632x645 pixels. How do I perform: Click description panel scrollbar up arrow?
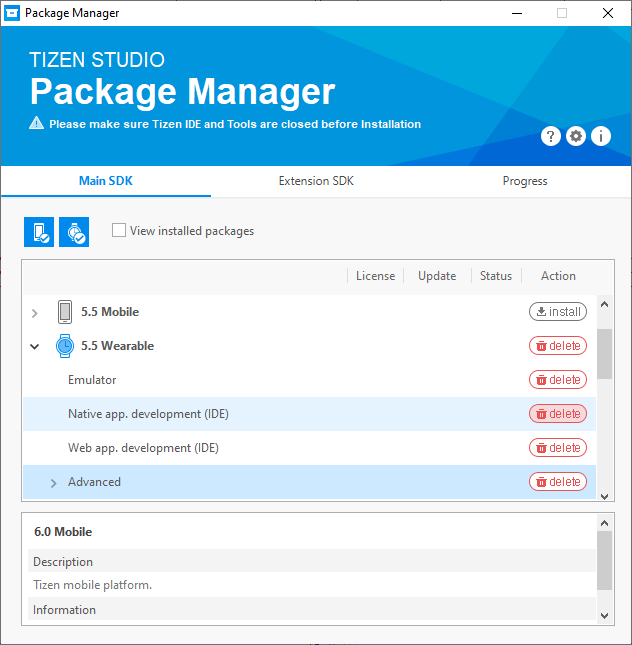point(604,523)
